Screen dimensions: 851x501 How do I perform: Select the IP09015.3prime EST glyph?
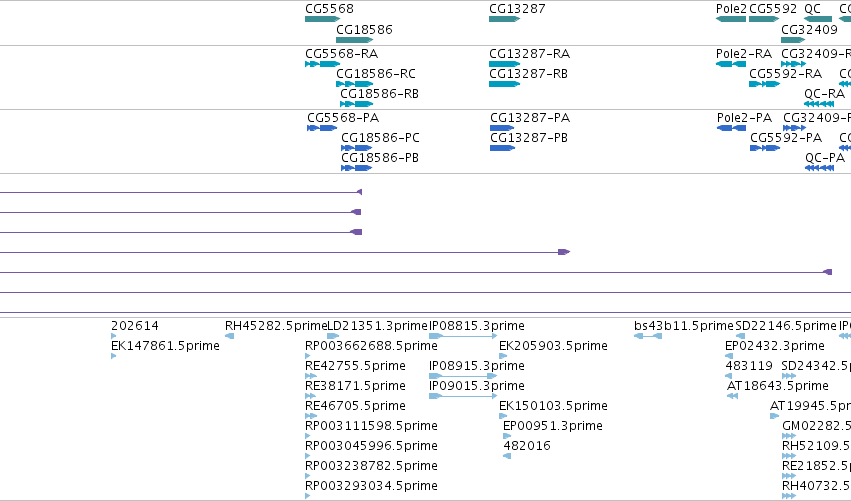463,396
